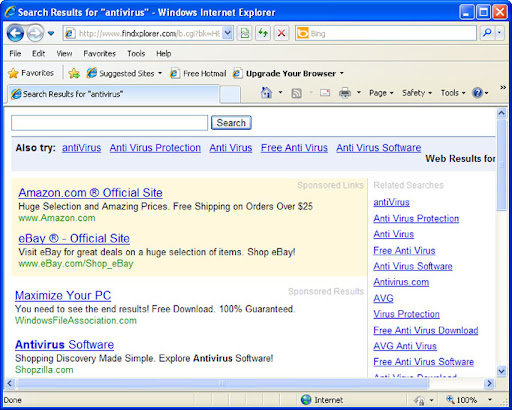Click Anti Virus Software in Also try
This screenshot has height=410, width=512.
379,148
